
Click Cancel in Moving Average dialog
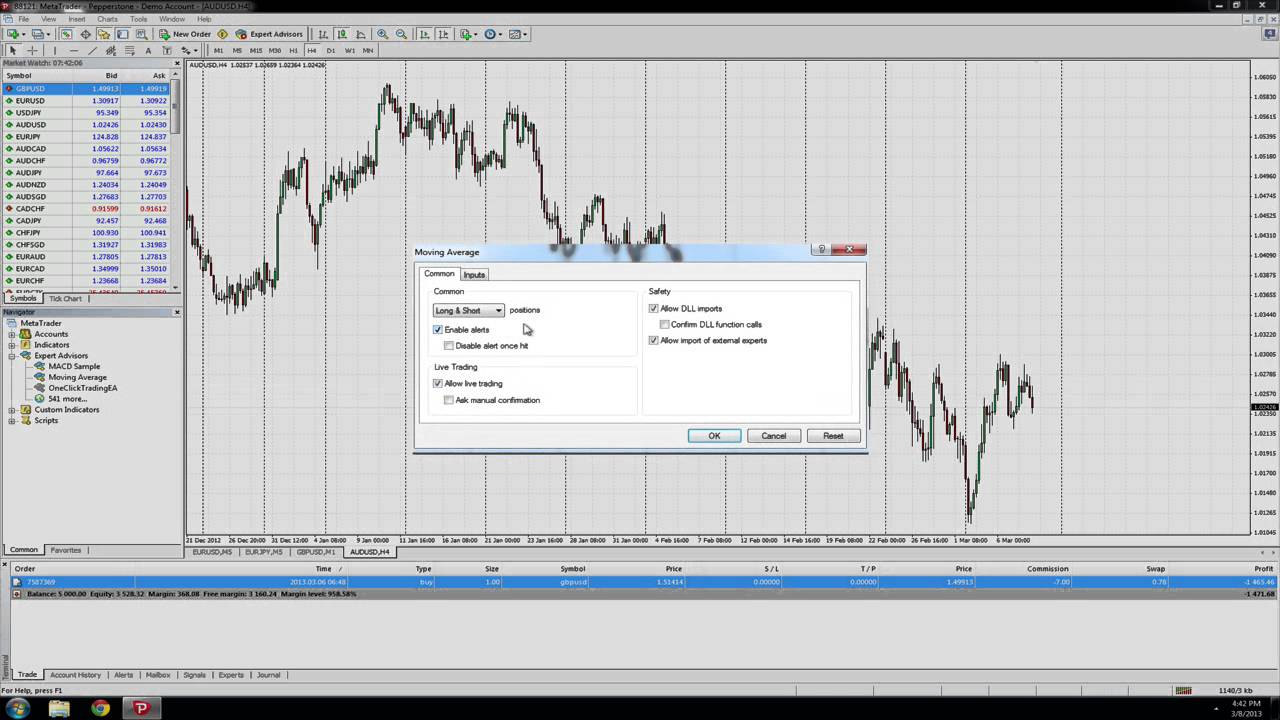773,436
